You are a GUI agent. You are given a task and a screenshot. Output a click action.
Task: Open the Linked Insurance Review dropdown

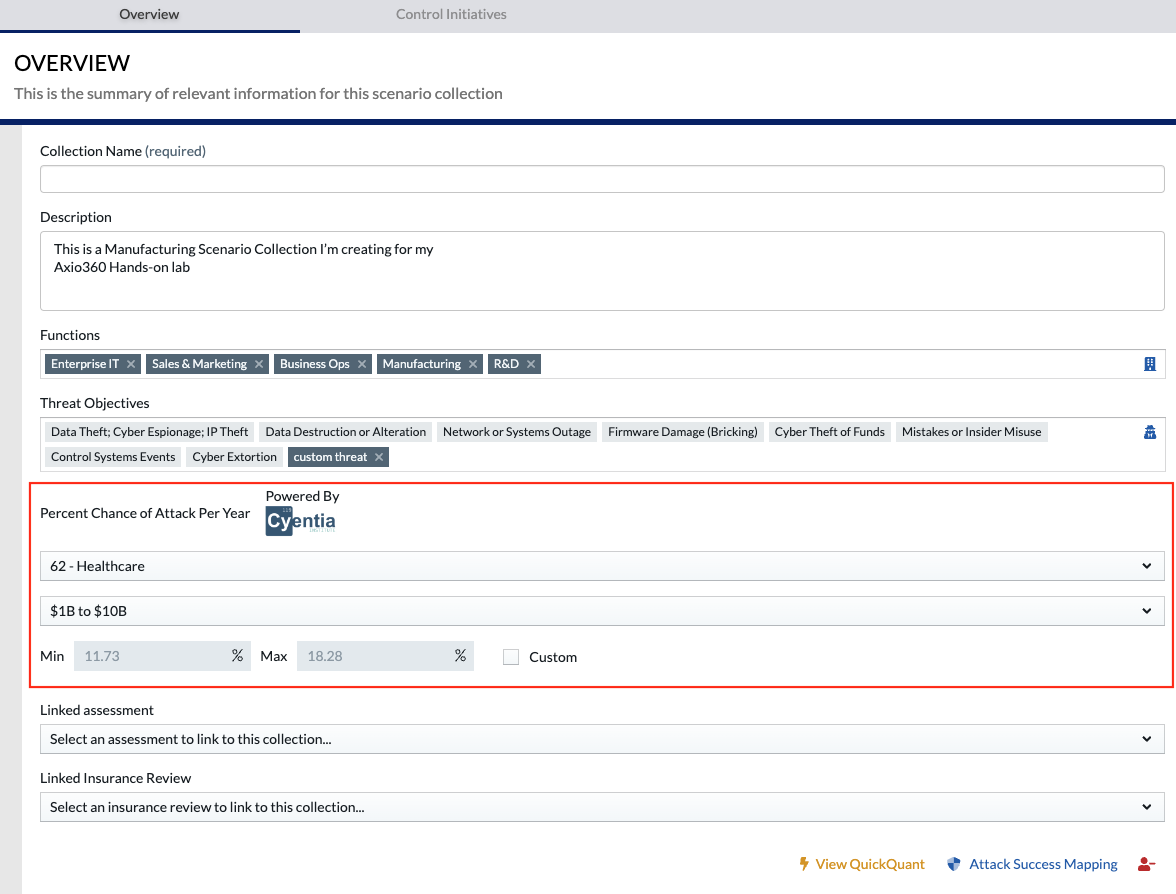point(602,807)
